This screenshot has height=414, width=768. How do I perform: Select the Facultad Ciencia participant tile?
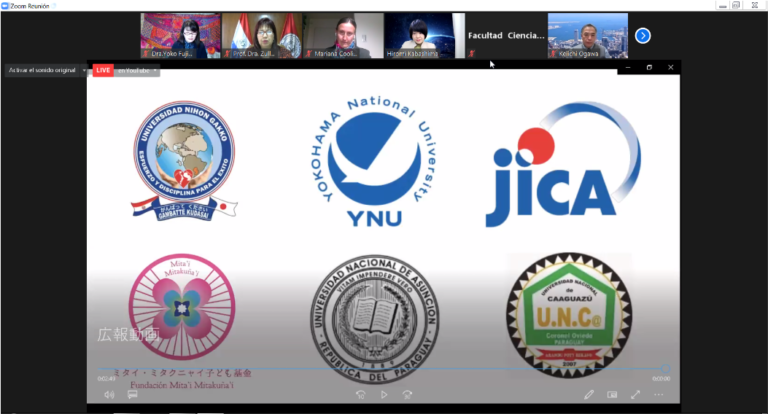tap(506, 36)
